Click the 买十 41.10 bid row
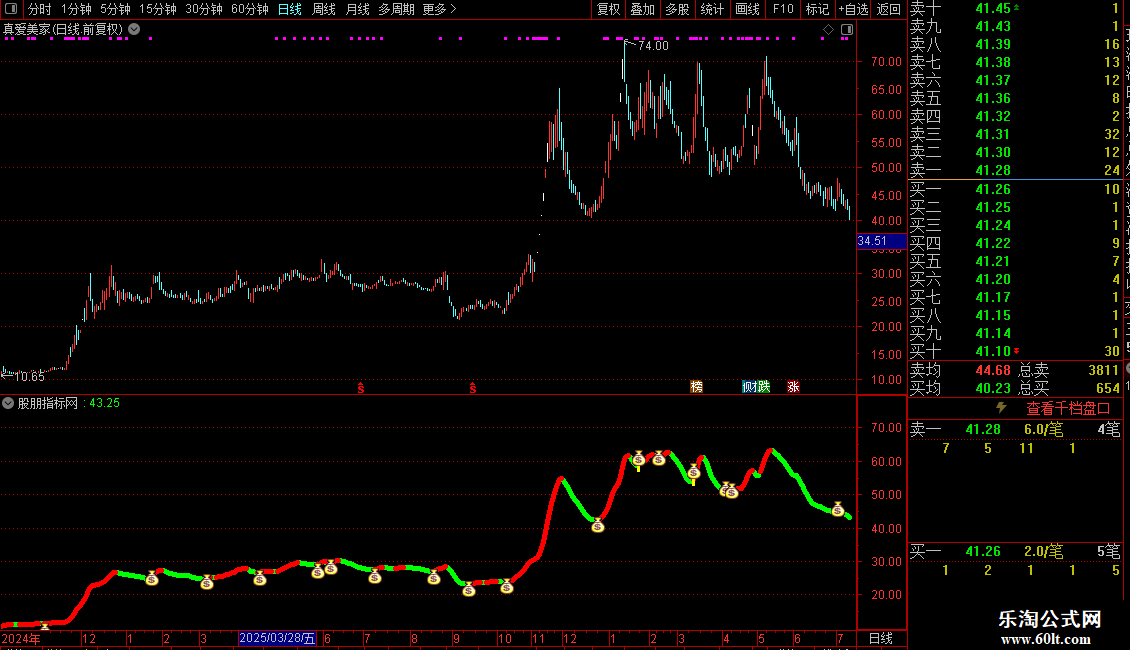The height and width of the screenshot is (650, 1130). [x=1015, y=351]
